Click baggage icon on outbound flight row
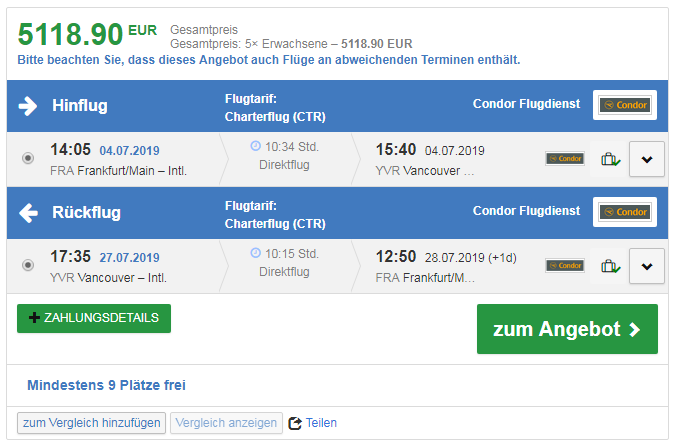Image resolution: width=677 pixels, height=446 pixels. (x=609, y=159)
